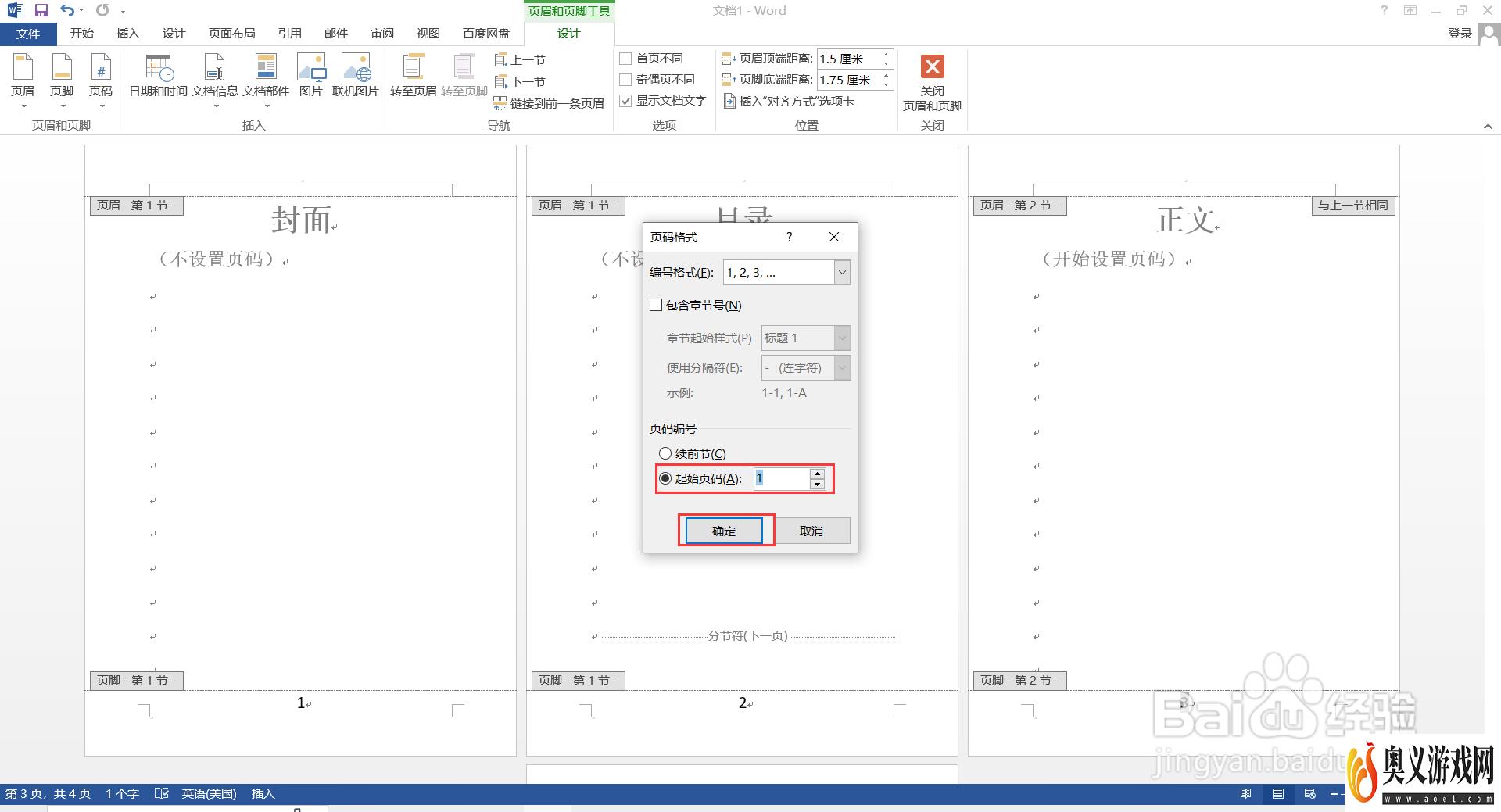Click spelling check icon in status bar
This screenshot has width=1501, height=812.
162,793
